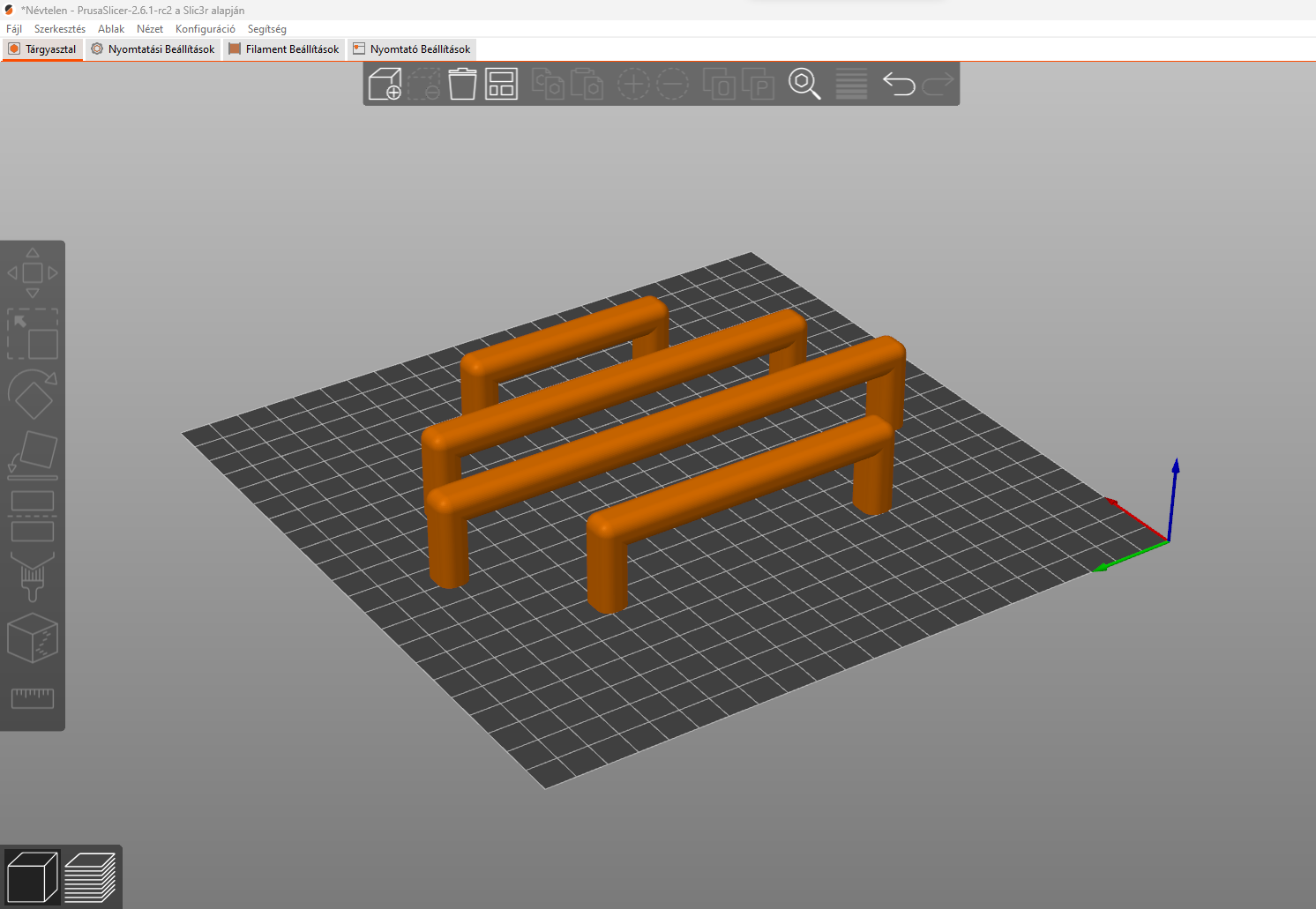This screenshot has width=1316, height=909.
Task: Click the Add object cube icon
Action: click(385, 84)
